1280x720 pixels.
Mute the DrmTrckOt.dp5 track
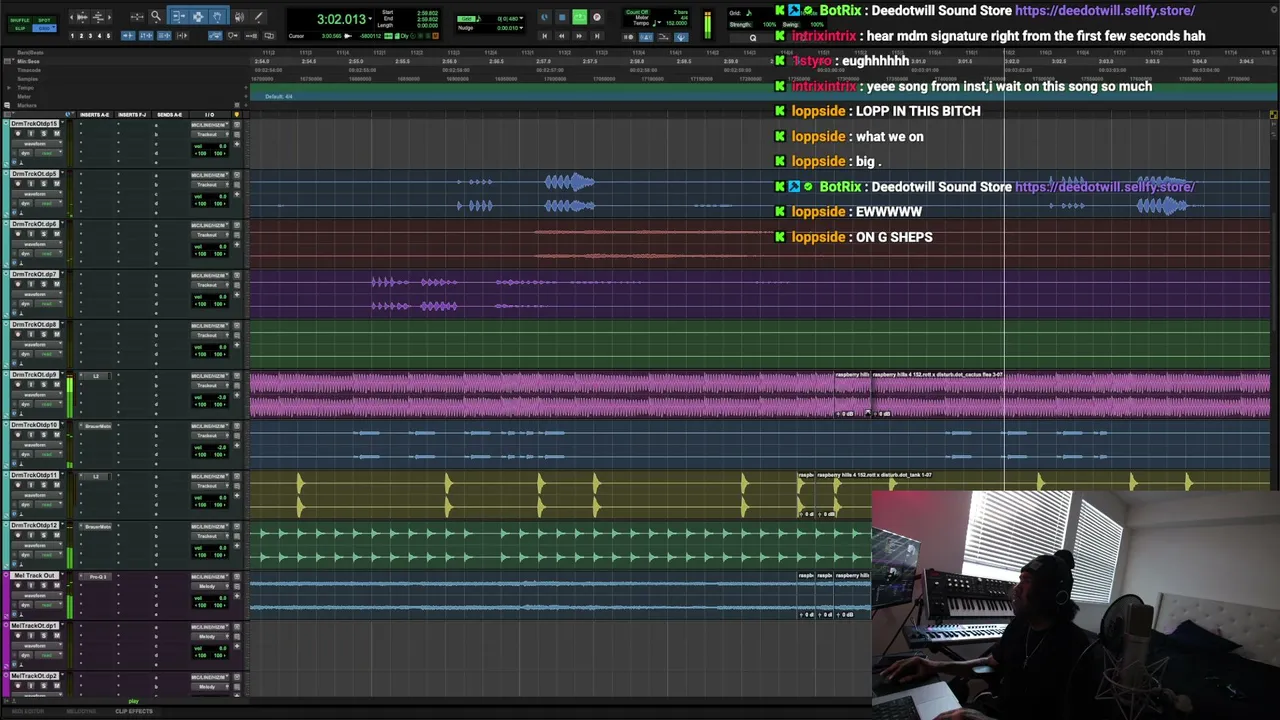(57, 184)
